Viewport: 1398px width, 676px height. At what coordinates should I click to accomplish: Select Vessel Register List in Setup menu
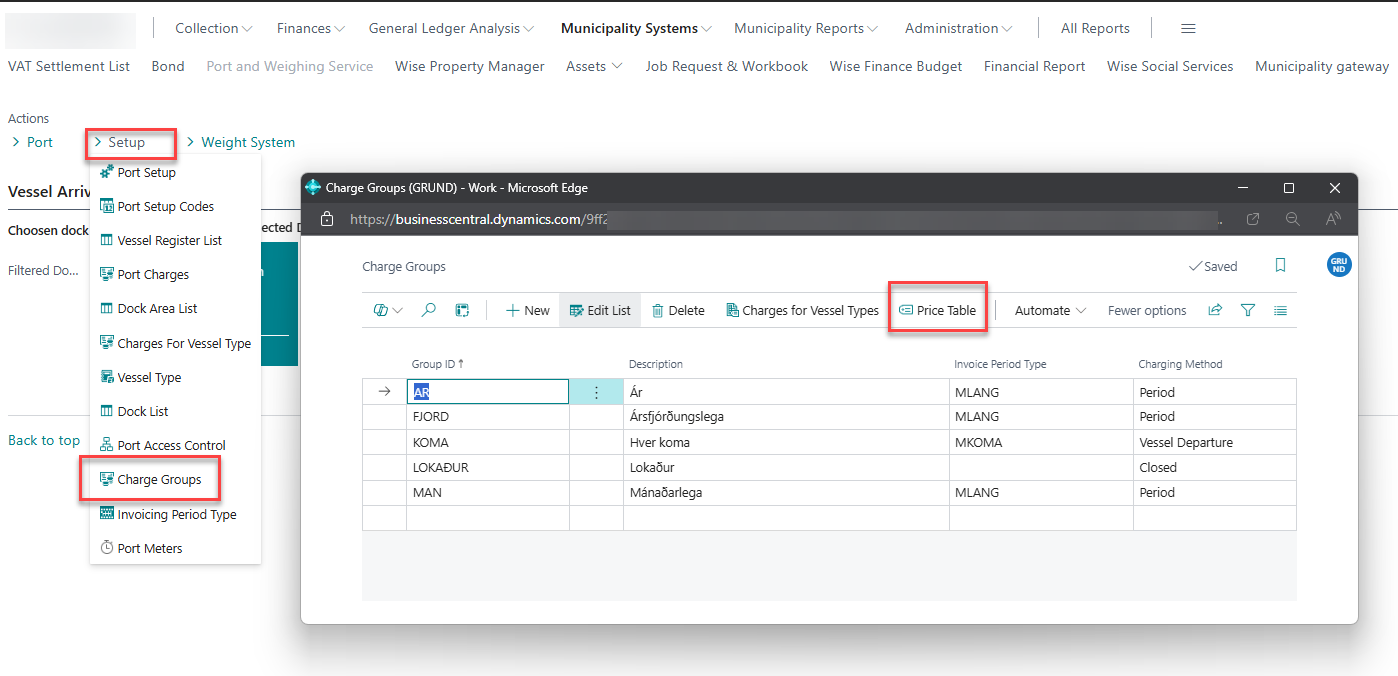click(169, 240)
